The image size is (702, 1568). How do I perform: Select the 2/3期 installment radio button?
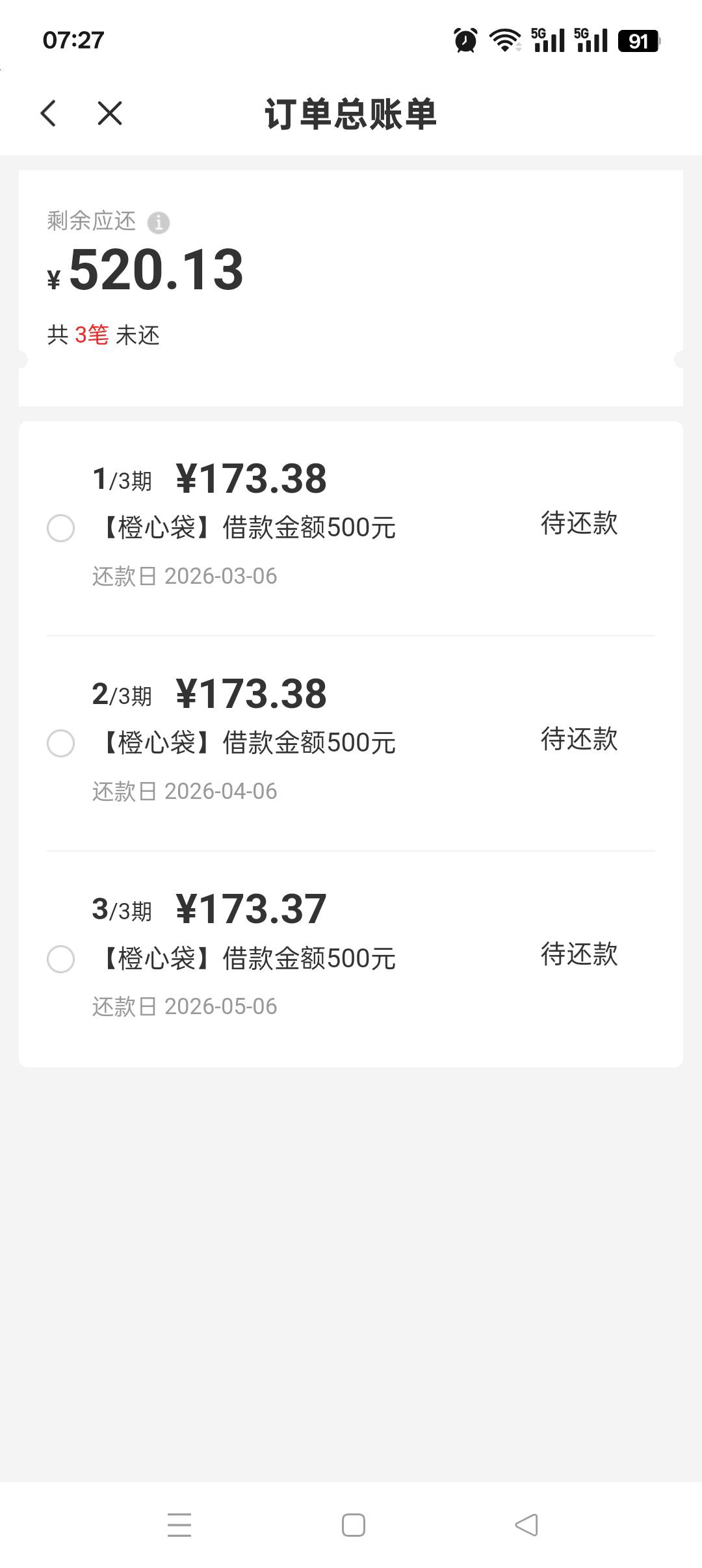[61, 743]
